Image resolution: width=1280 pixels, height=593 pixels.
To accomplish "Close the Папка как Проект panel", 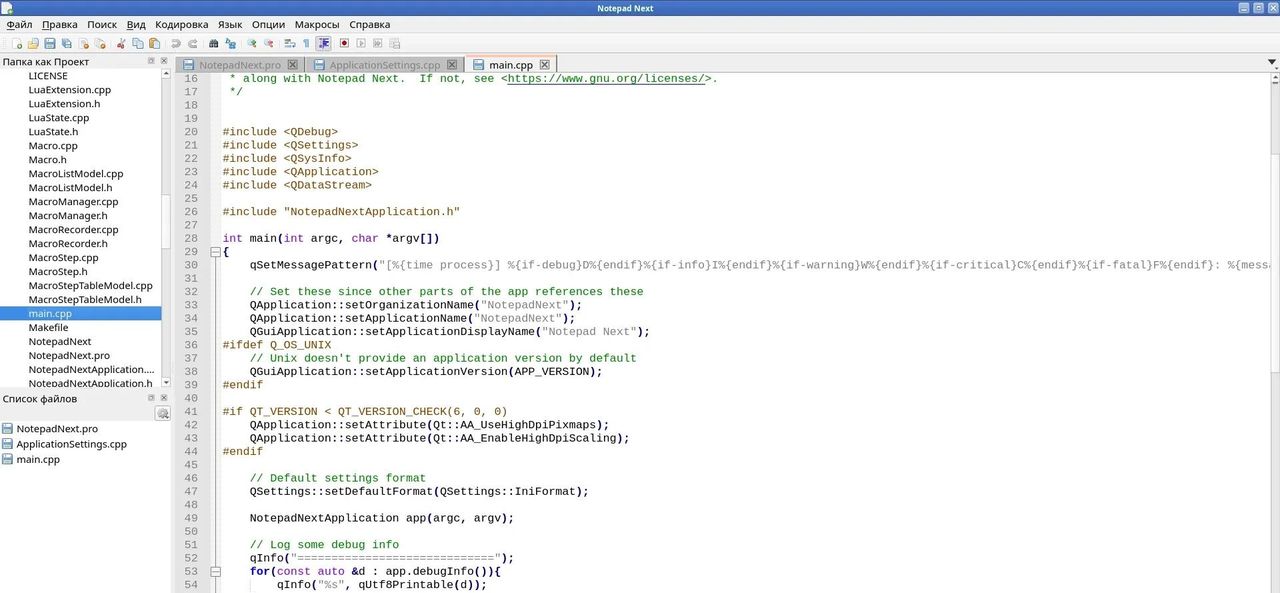I will pyautogui.click(x=165, y=61).
